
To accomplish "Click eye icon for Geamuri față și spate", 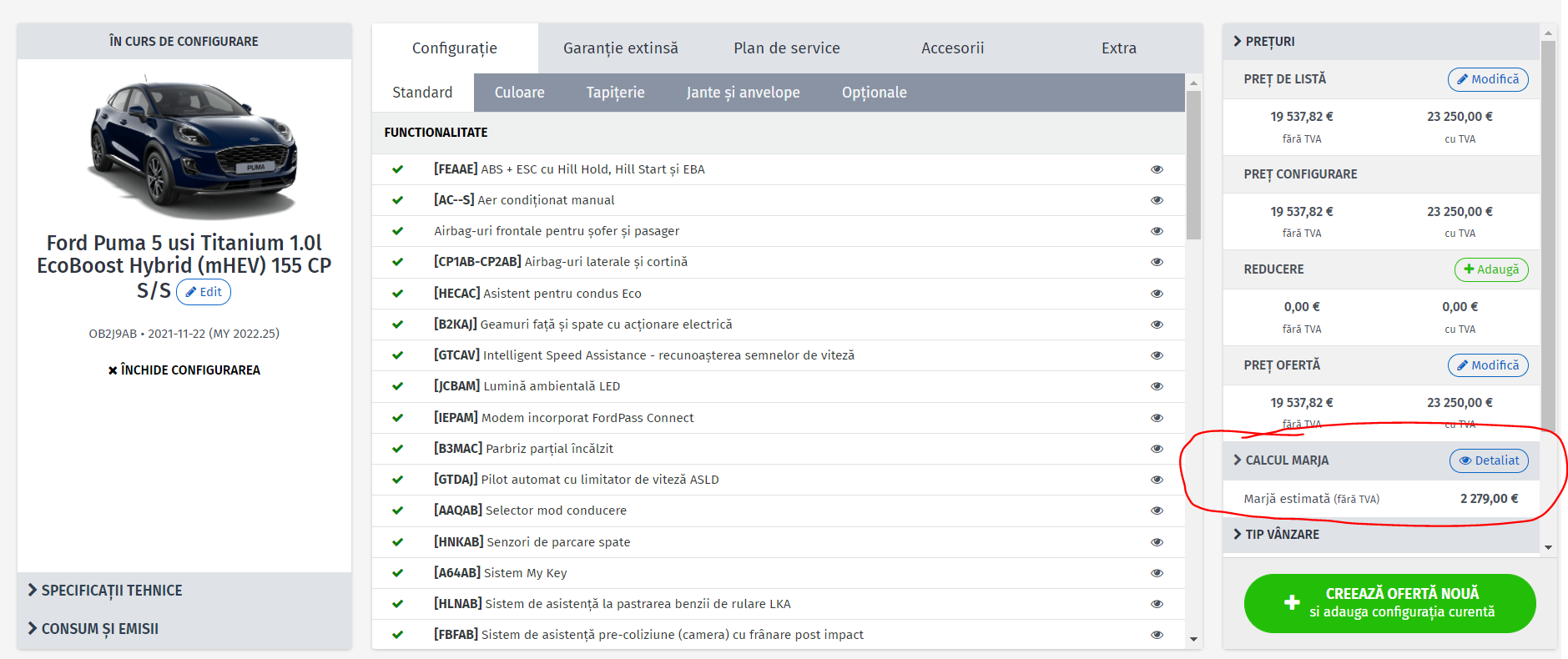I will pyautogui.click(x=1157, y=324).
